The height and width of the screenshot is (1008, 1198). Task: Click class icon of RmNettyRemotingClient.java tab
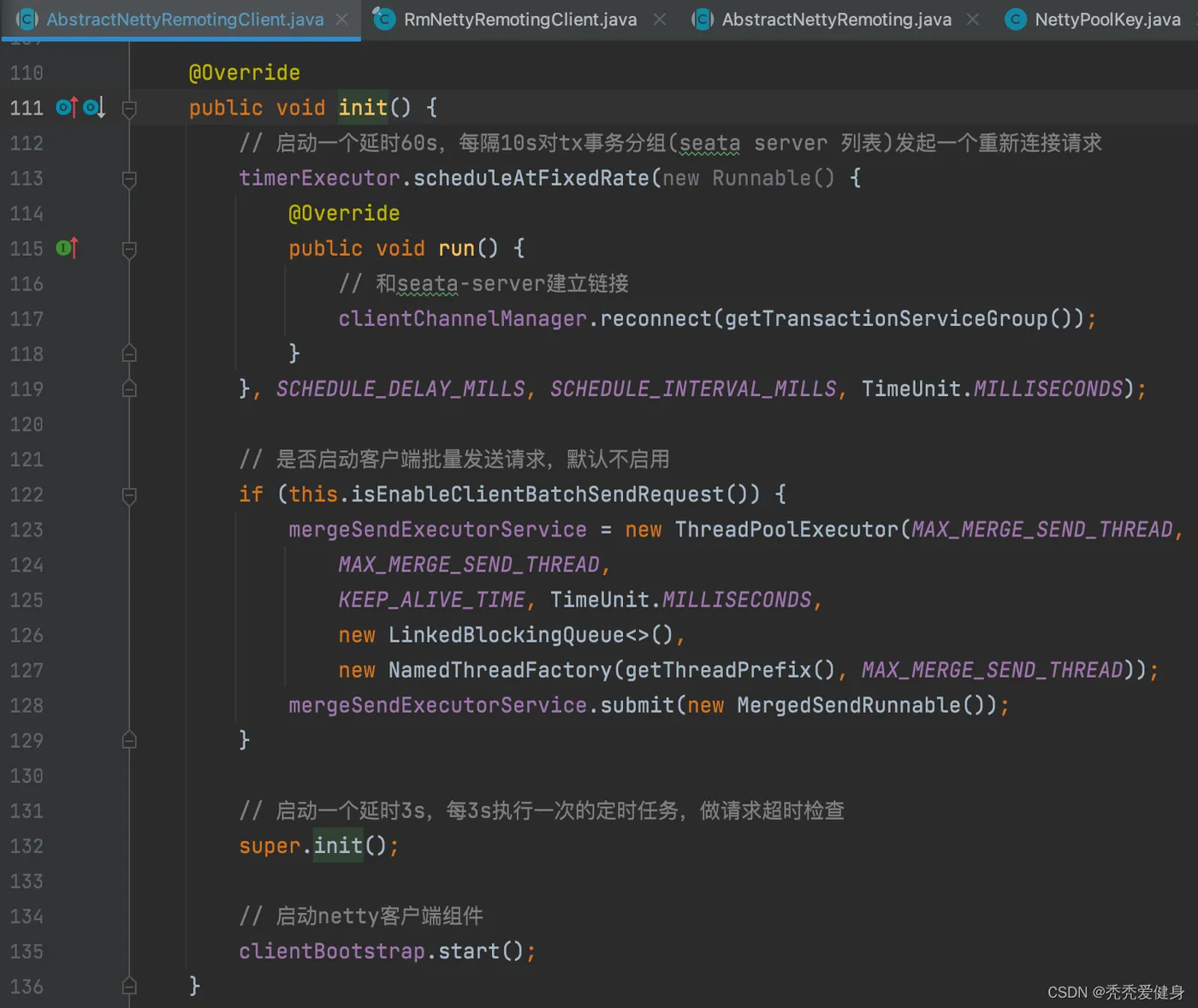tap(384, 19)
